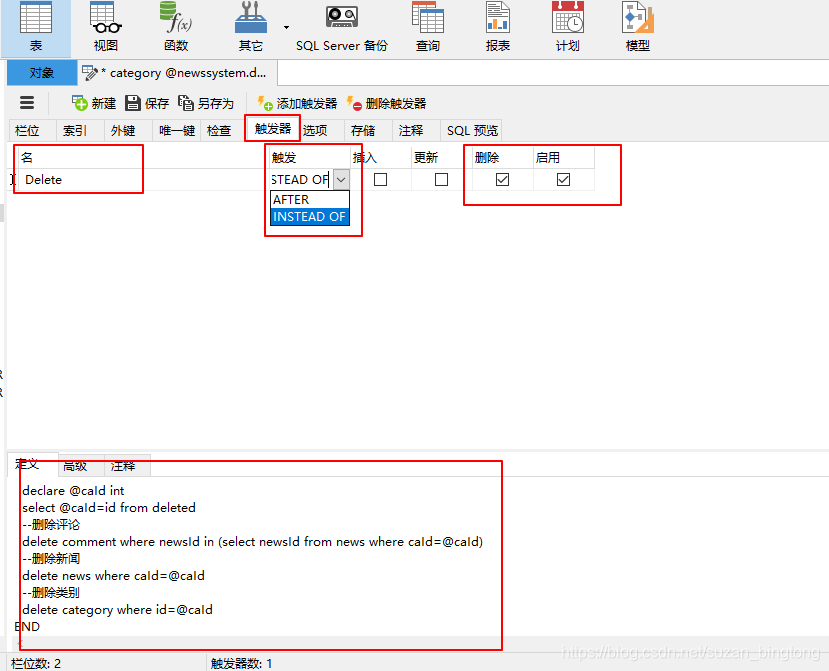Uncheck the 启用 checkbox

tap(564, 180)
